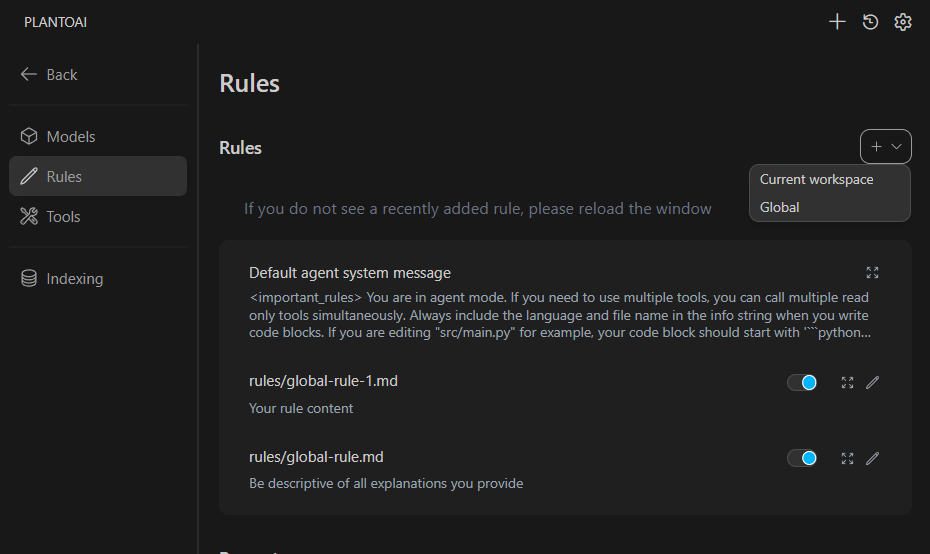Click the add rule plus dropdown button

coord(886,147)
